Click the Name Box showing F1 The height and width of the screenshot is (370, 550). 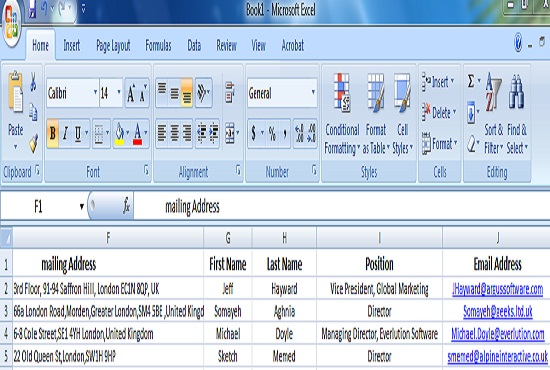(44, 206)
